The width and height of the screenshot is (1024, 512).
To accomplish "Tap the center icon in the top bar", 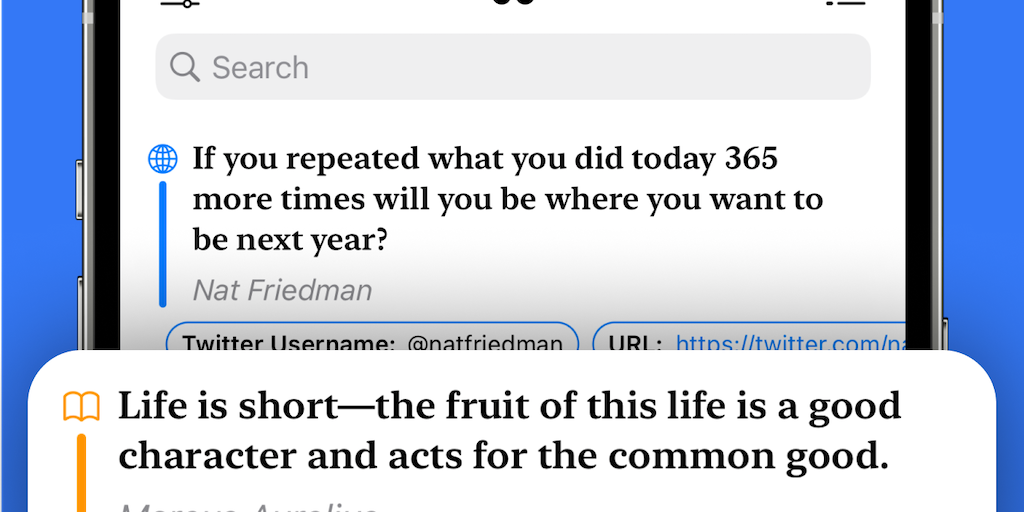I will point(513,3).
